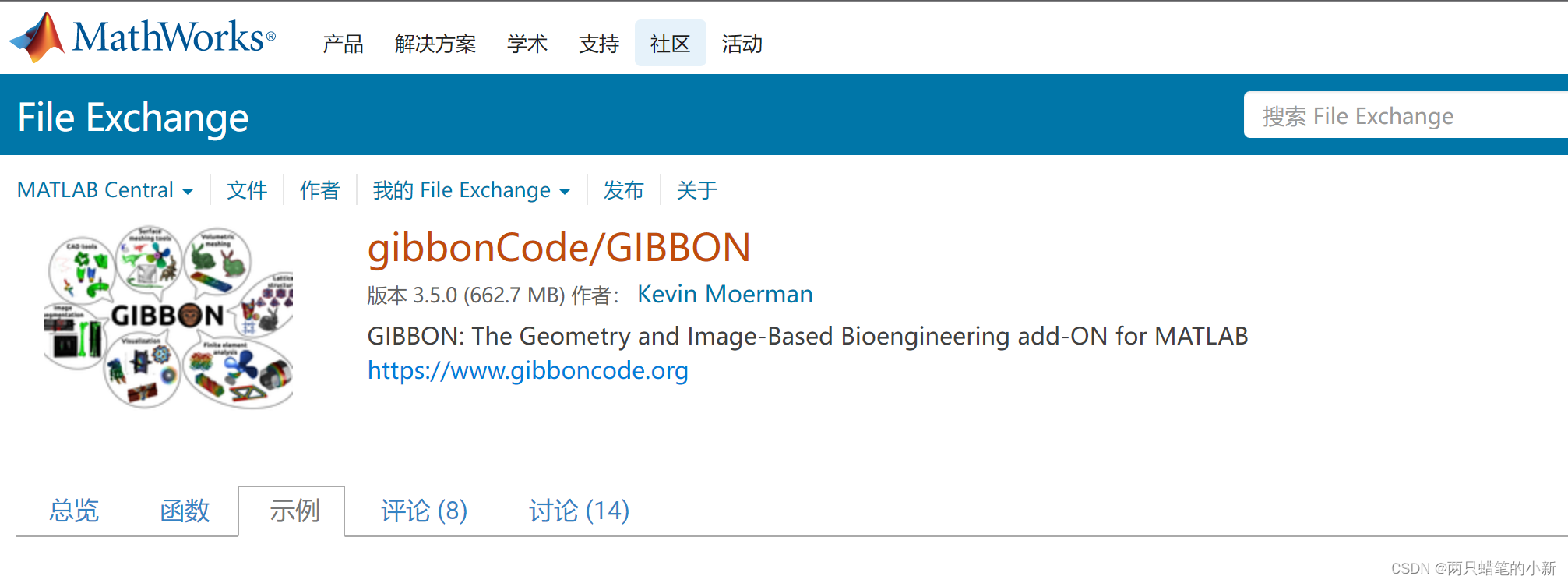Viewport: 1568px width, 583px height.
Task: Click the 发布 navigation item
Action: [x=622, y=189]
